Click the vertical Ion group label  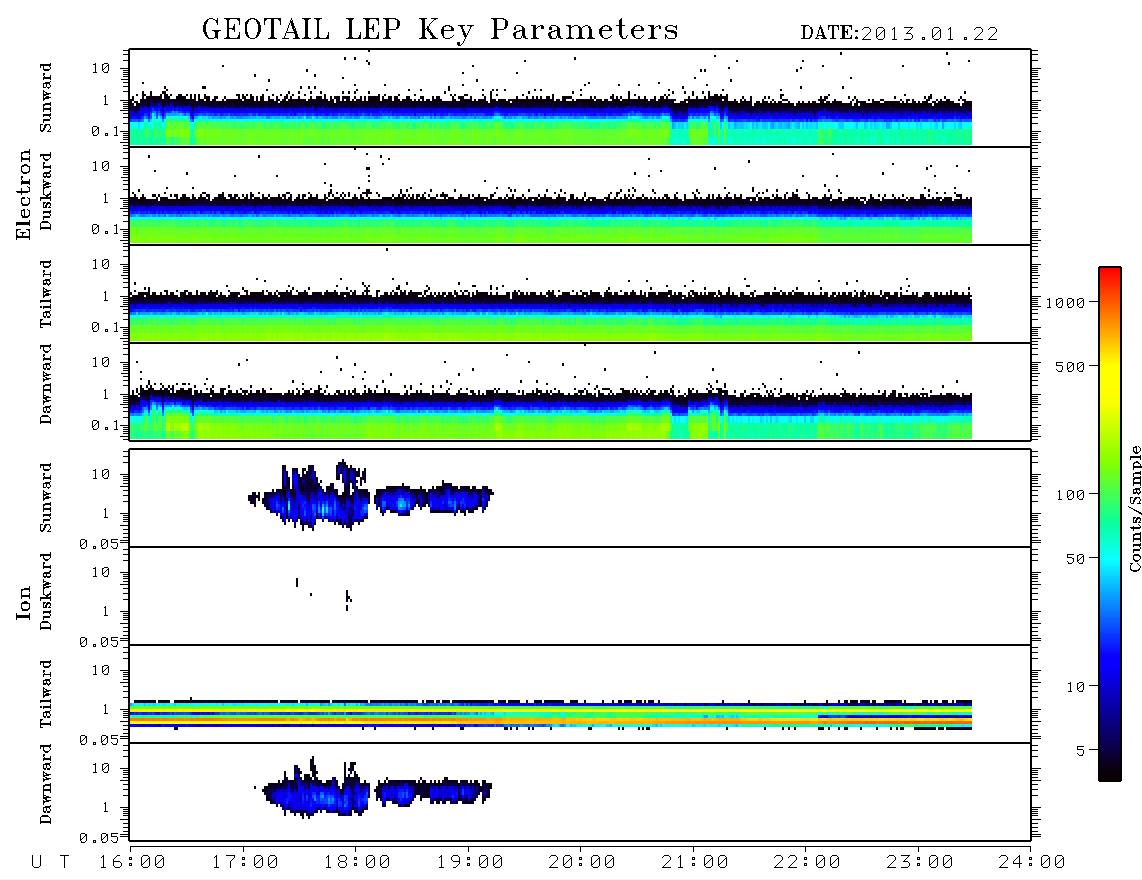pyautogui.click(x=24, y=602)
